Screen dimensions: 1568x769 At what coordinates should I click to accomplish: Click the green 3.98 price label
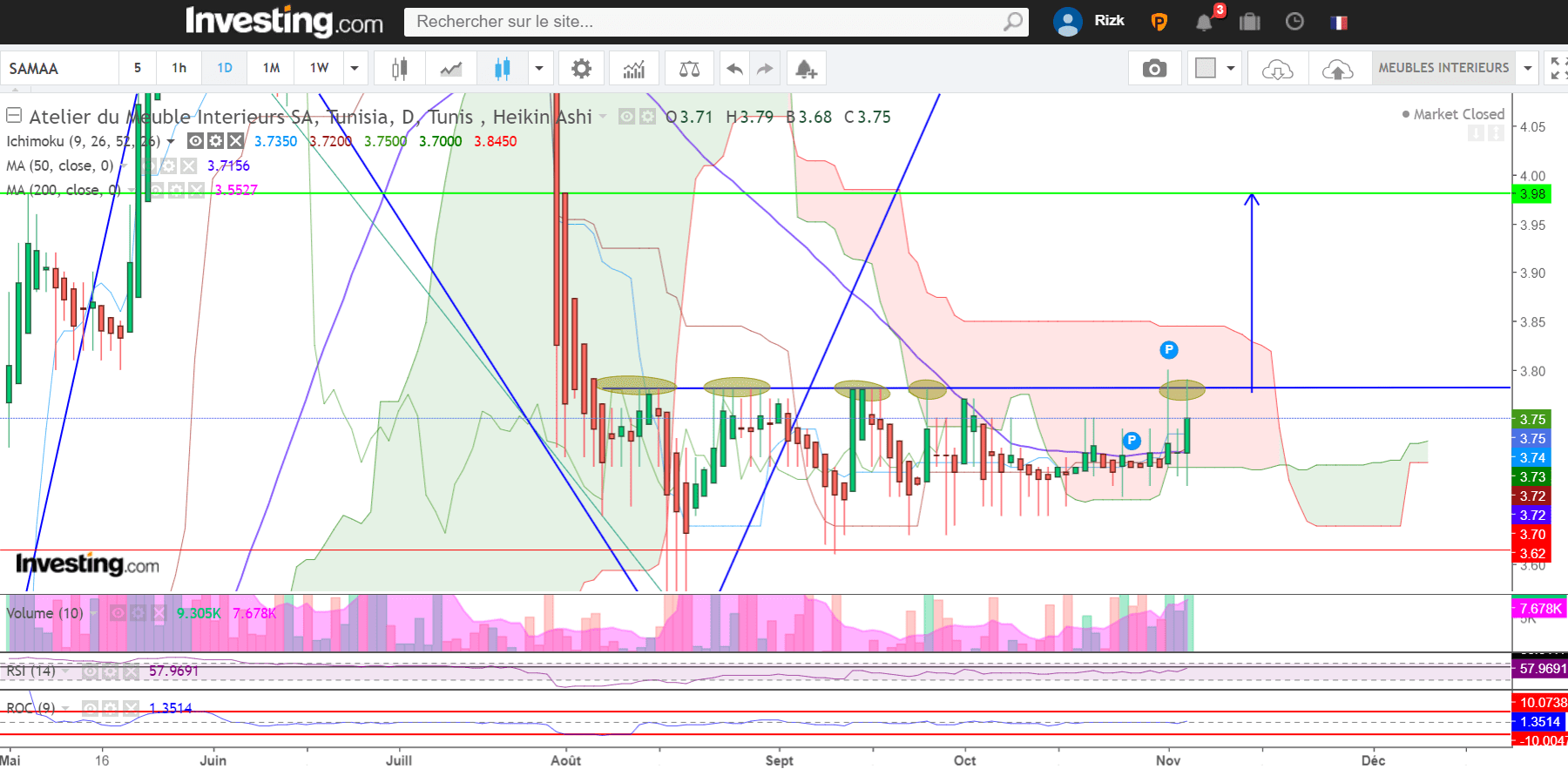(x=1532, y=194)
